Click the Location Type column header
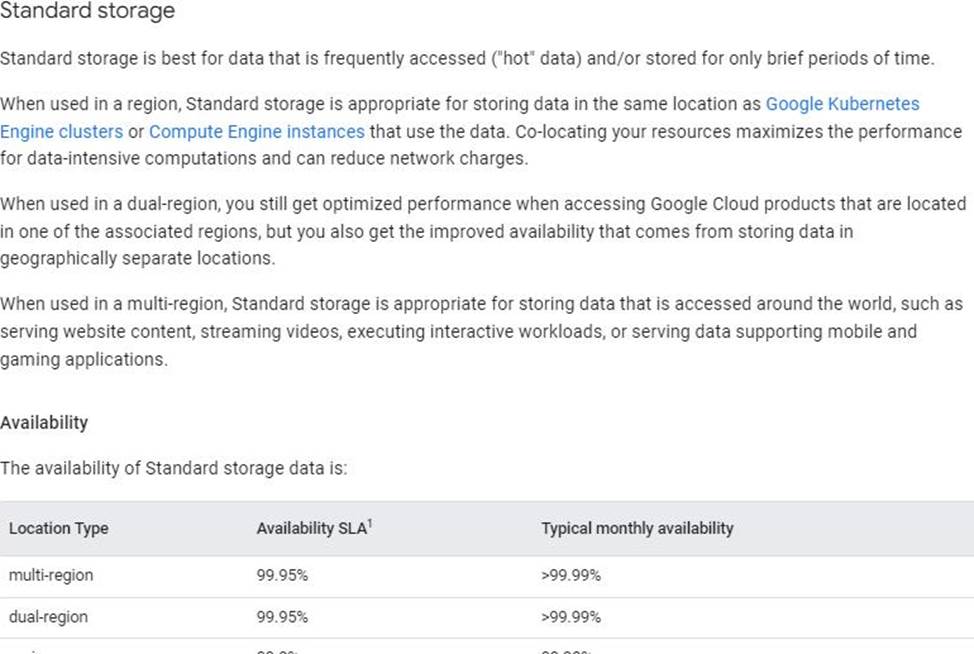Image resolution: width=974 pixels, height=654 pixels. [x=59, y=529]
